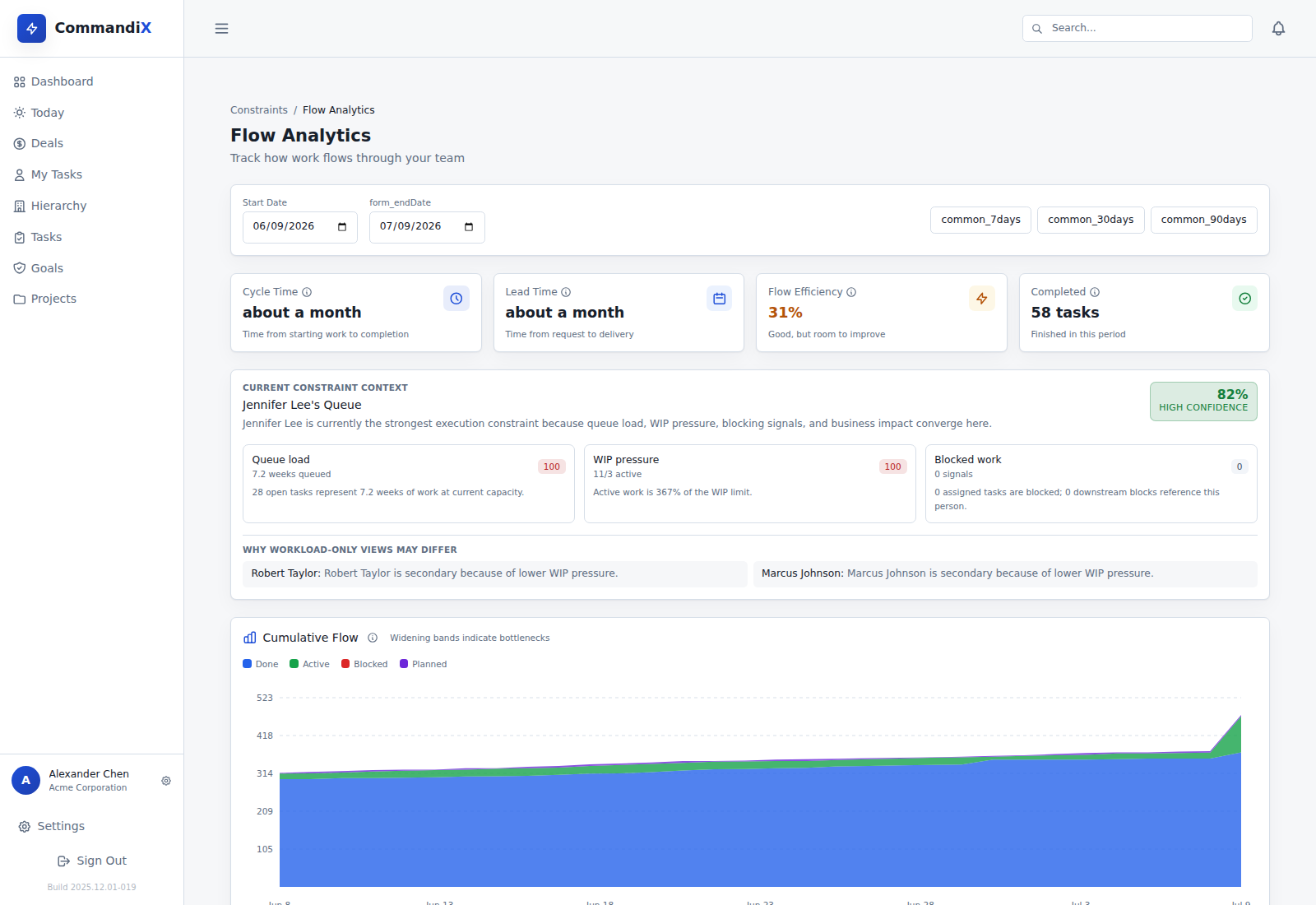Click the 'Jennifer Lee's Queue' heading
This screenshot has height=905, width=1316.
tap(302, 405)
